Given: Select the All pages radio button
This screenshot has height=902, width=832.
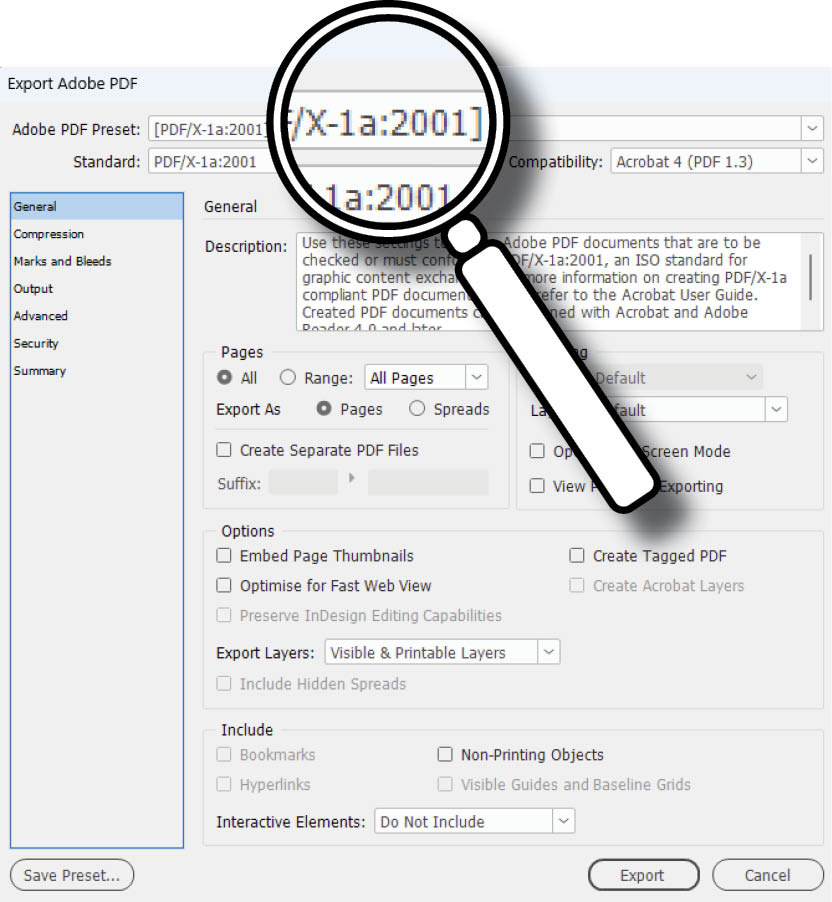Looking at the screenshot, I should (x=224, y=377).
